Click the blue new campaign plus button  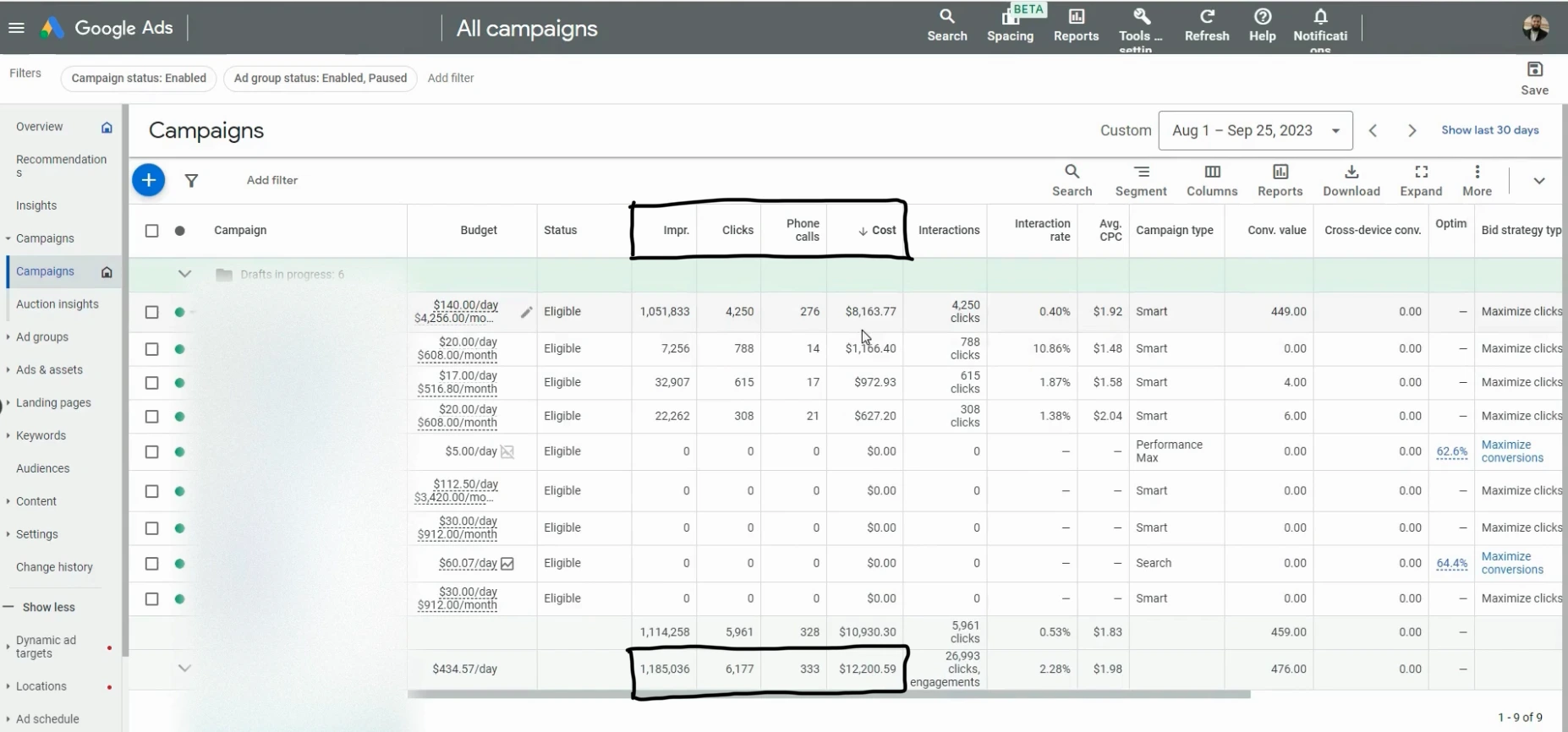click(x=148, y=180)
